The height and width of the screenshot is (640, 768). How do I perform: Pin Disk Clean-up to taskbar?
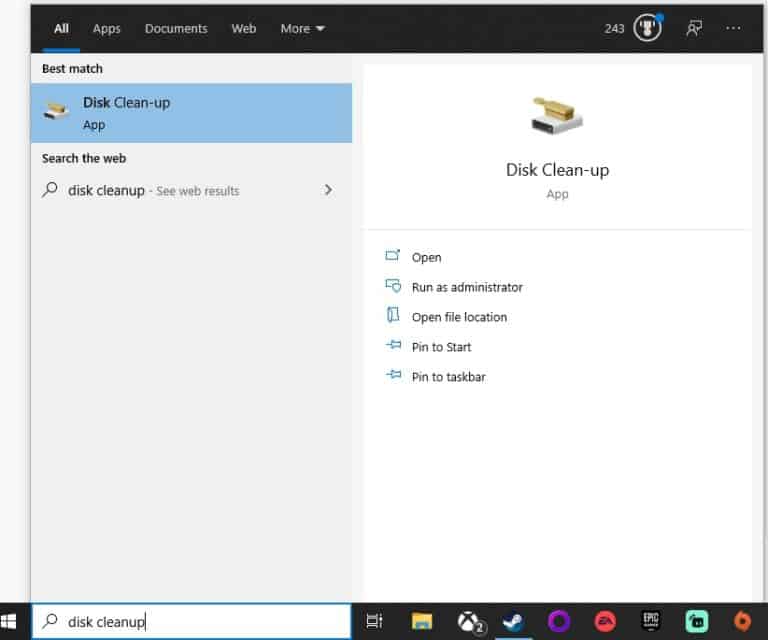click(x=448, y=377)
